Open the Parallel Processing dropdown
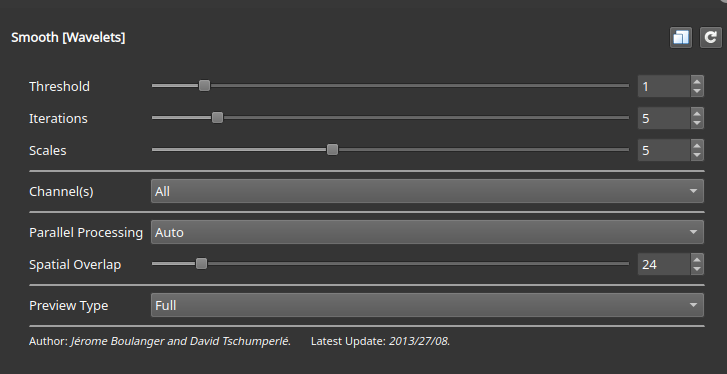This screenshot has height=374, width=727. tap(427, 232)
